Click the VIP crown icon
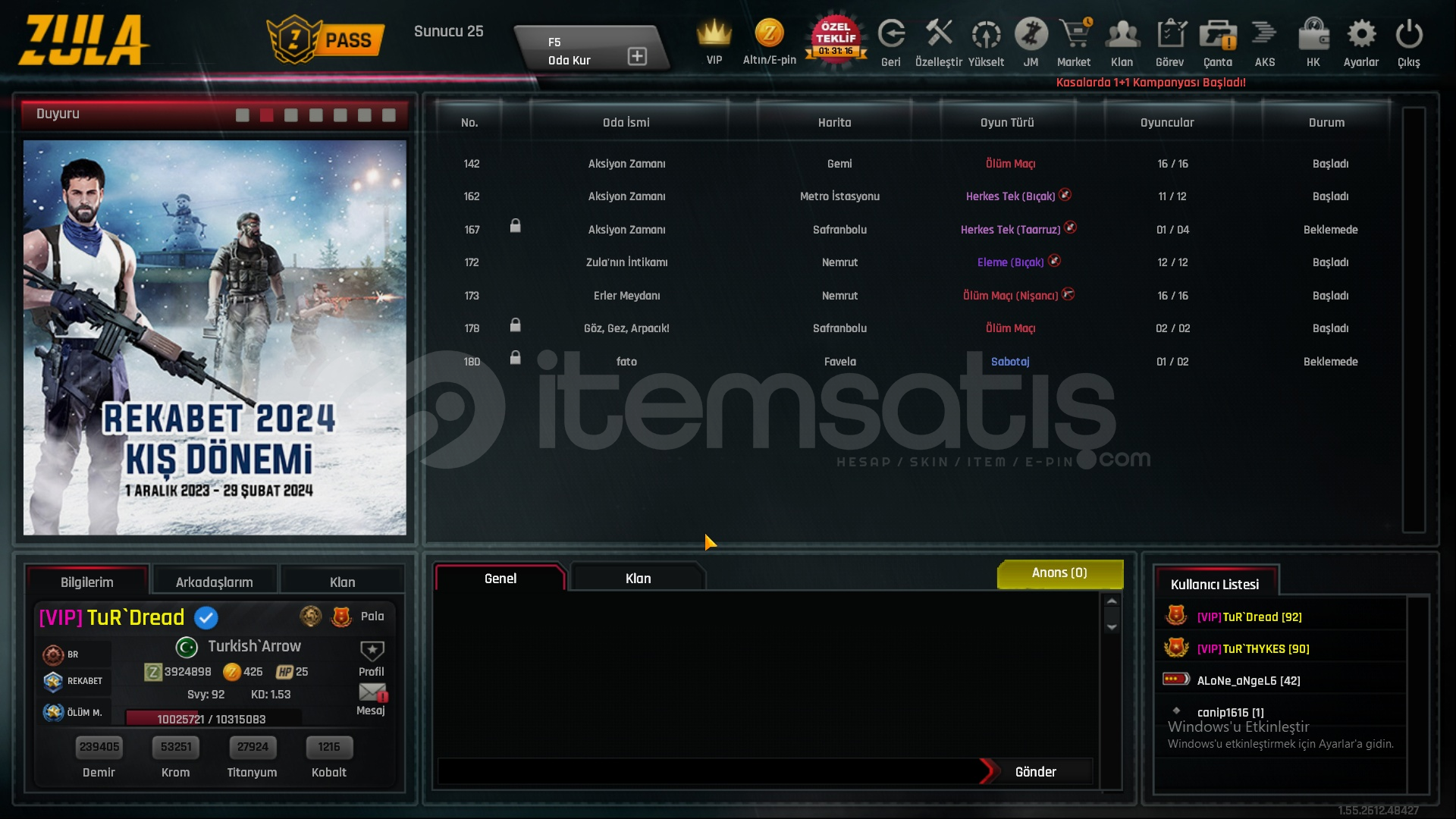Screen dimensions: 1456x819 [x=714, y=34]
